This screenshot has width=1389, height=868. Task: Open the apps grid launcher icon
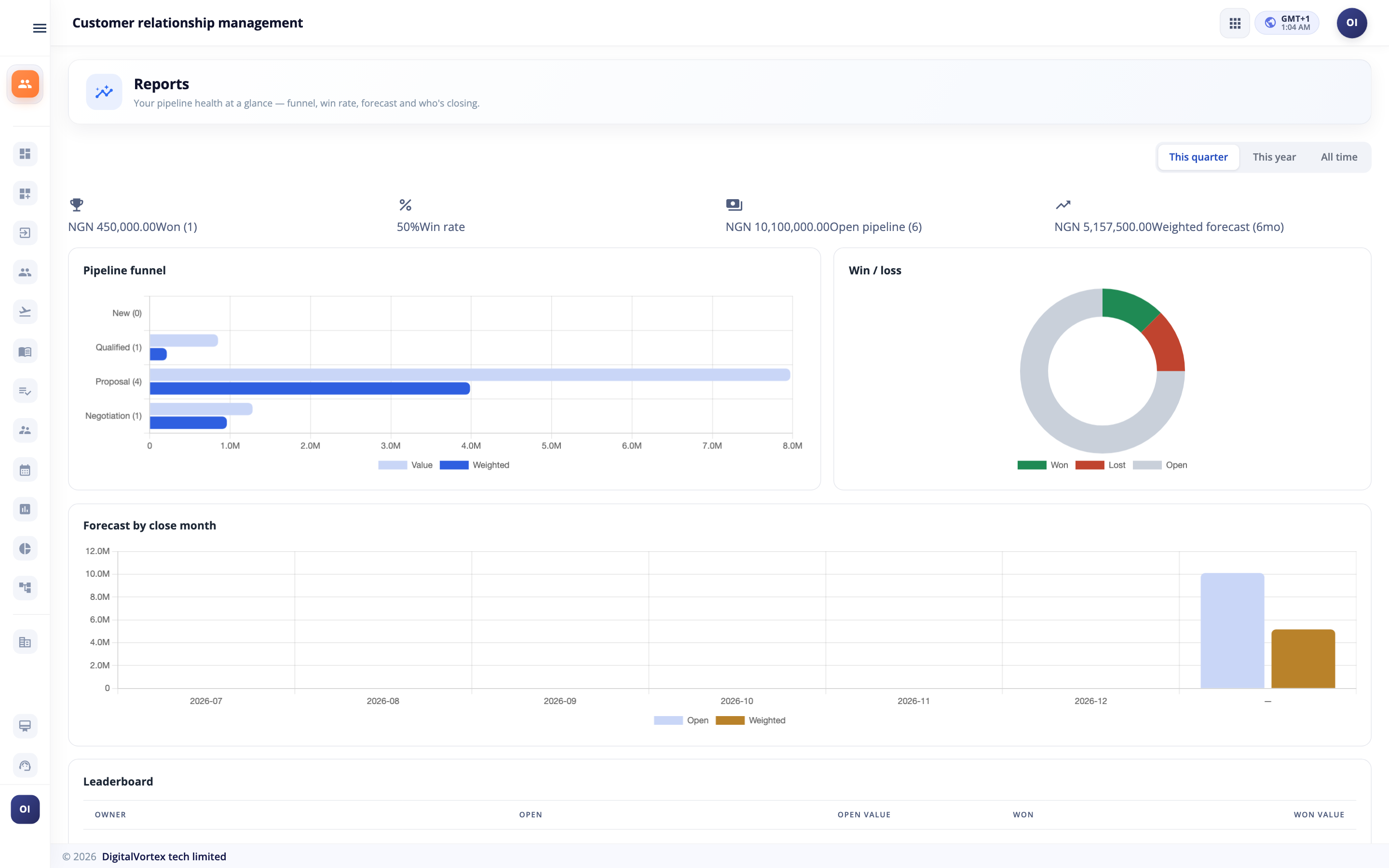click(x=1235, y=23)
